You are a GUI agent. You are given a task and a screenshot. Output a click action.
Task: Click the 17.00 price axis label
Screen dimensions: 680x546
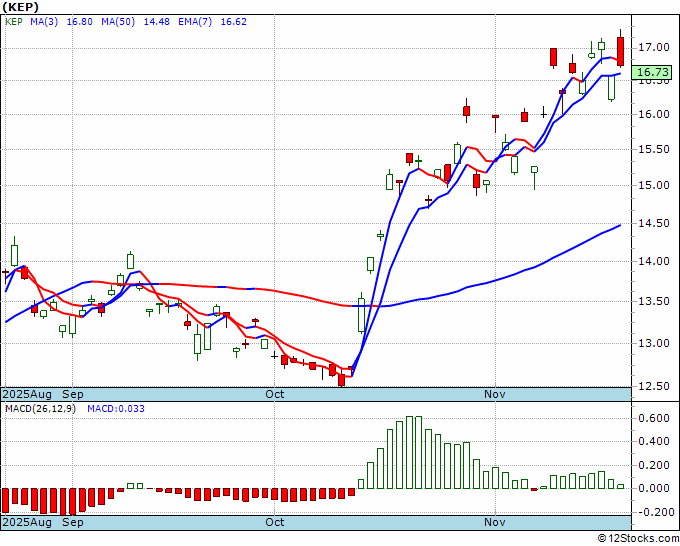coord(654,47)
